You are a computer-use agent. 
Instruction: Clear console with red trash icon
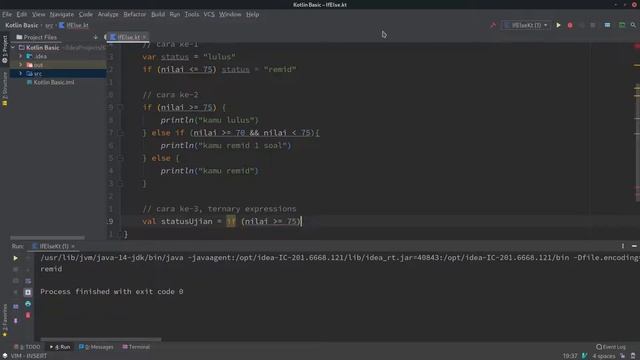point(28,315)
